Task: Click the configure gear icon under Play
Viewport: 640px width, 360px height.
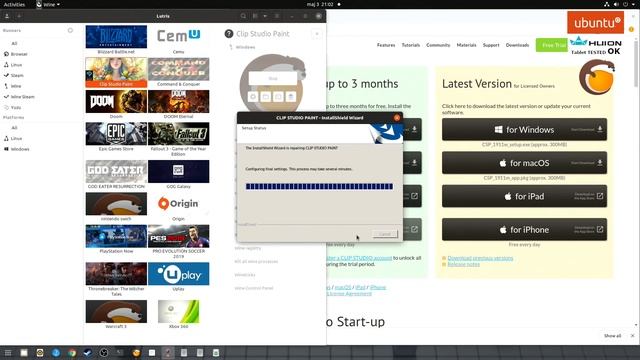Action: click(x=253, y=97)
